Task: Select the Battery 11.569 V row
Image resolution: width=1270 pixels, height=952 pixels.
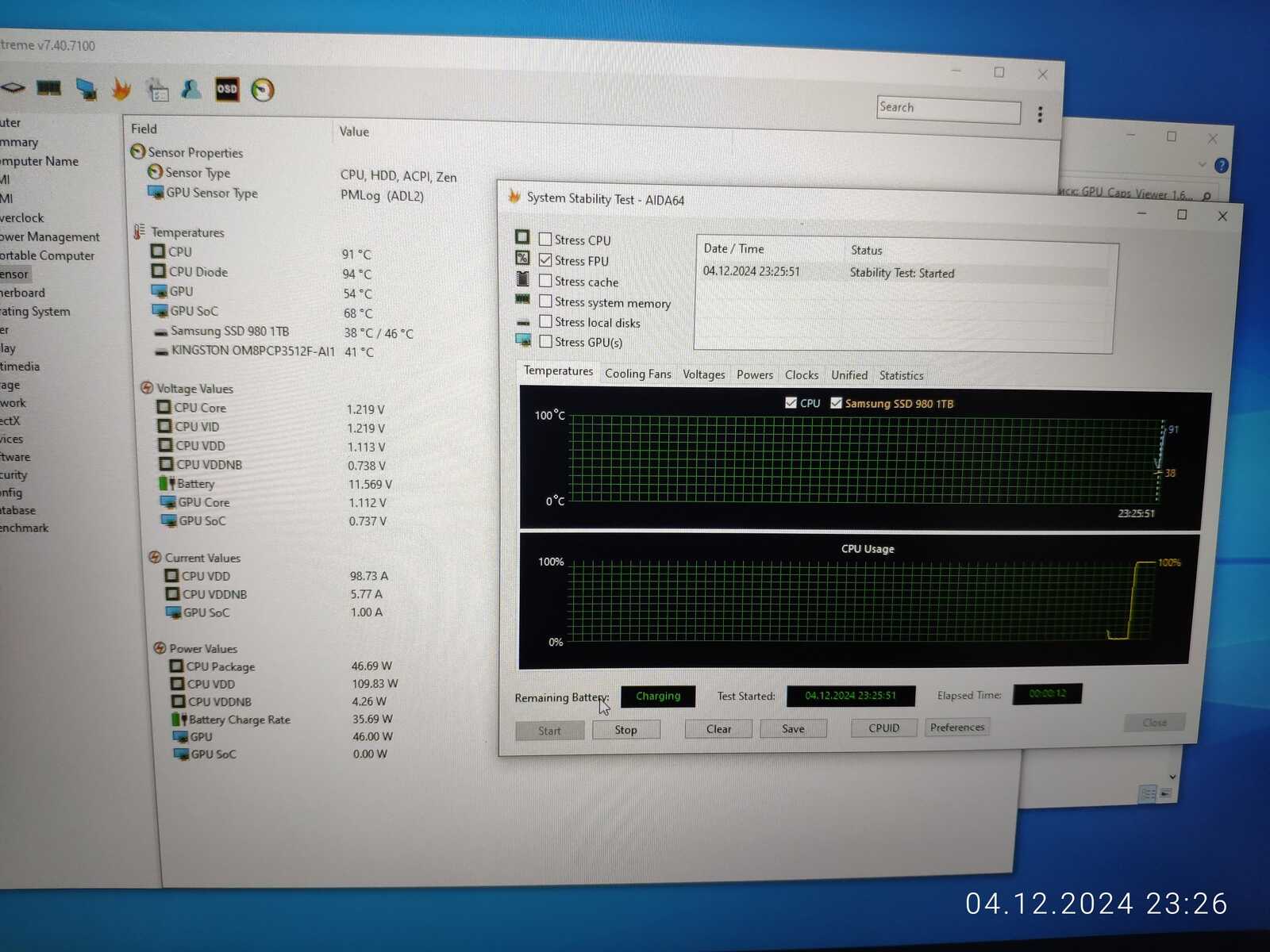Action: pos(275,483)
